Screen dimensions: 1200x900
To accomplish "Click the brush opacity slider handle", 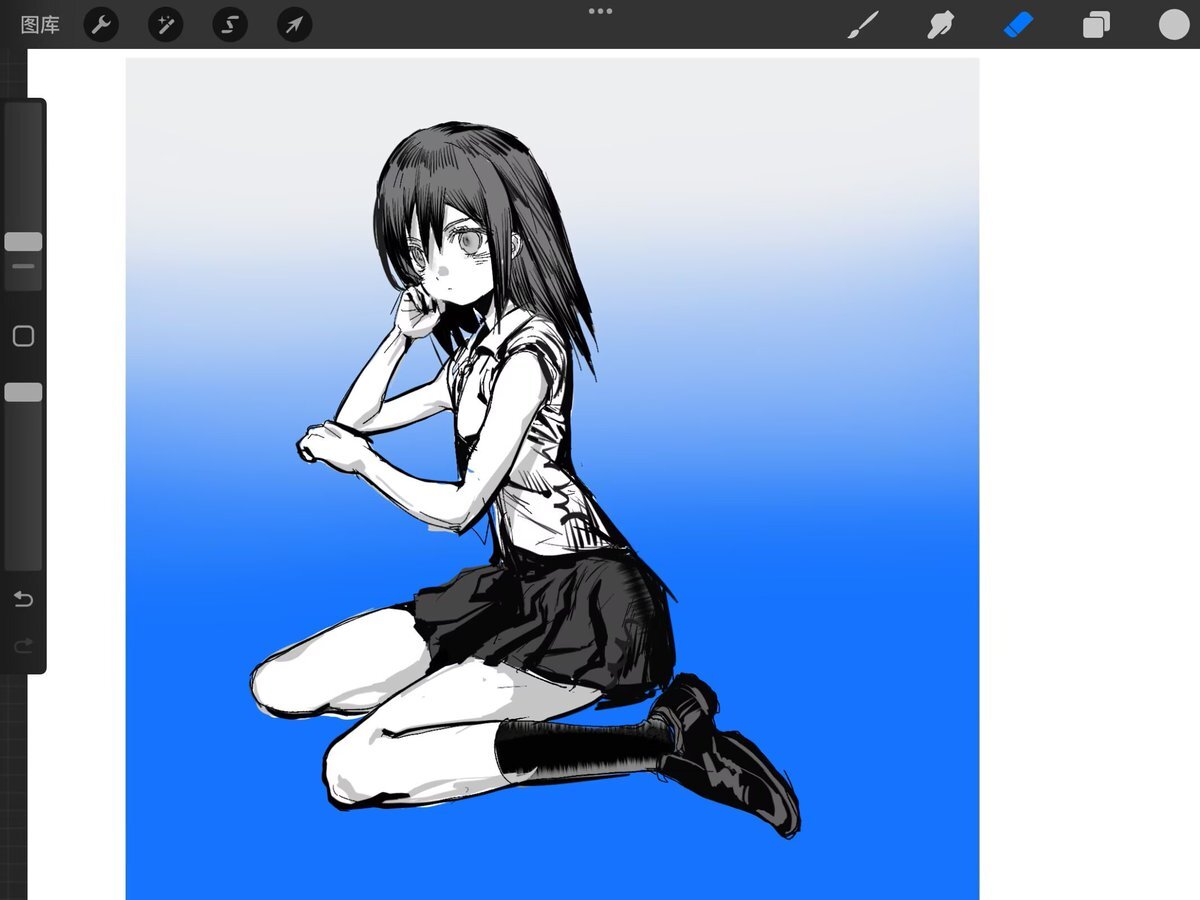I will click(x=23, y=392).
